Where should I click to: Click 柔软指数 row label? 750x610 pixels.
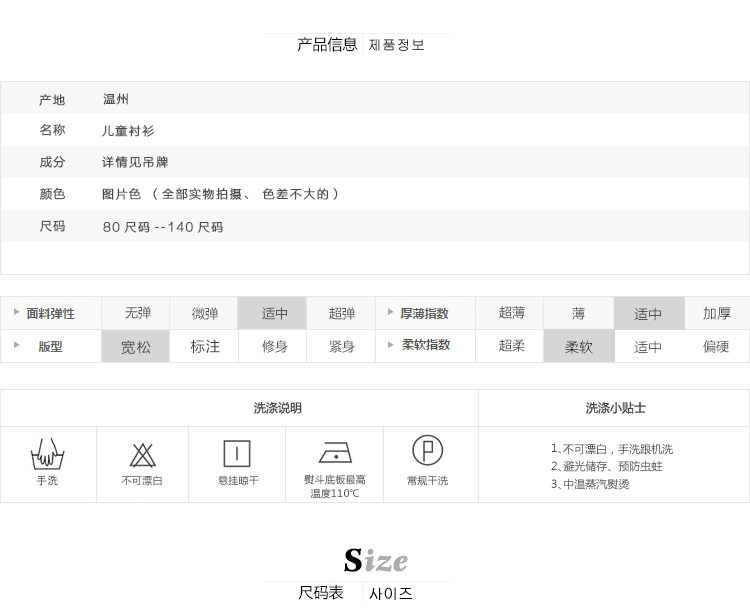[426, 344]
